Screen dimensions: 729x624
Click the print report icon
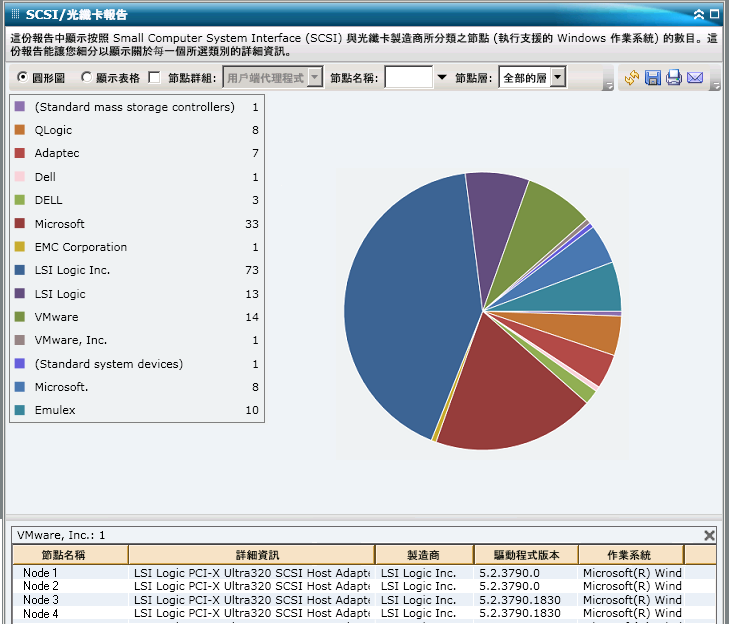coord(674,78)
